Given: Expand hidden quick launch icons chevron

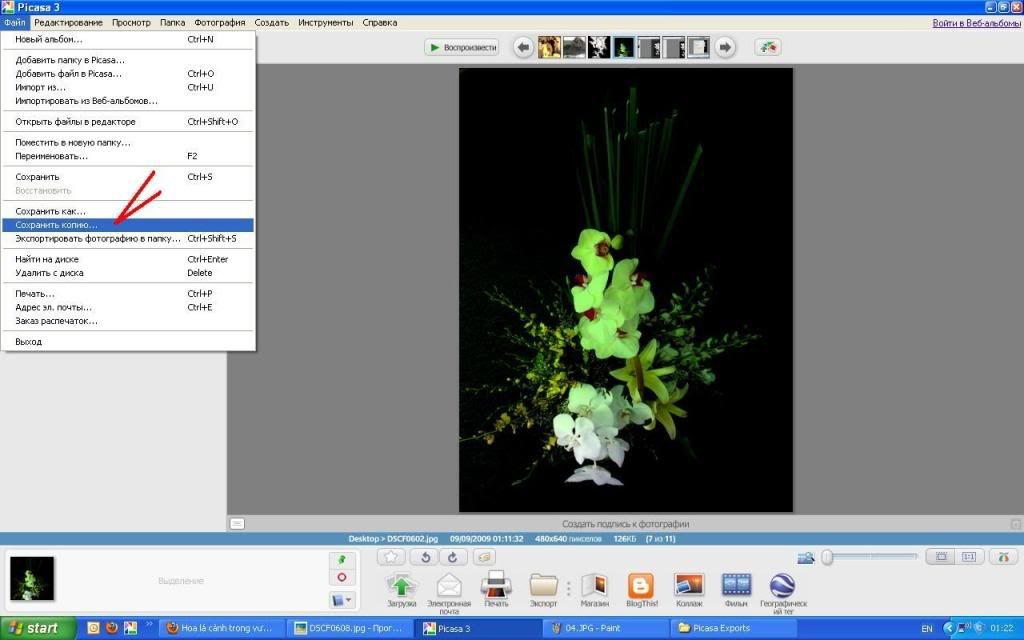Looking at the screenshot, I should [x=149, y=626].
